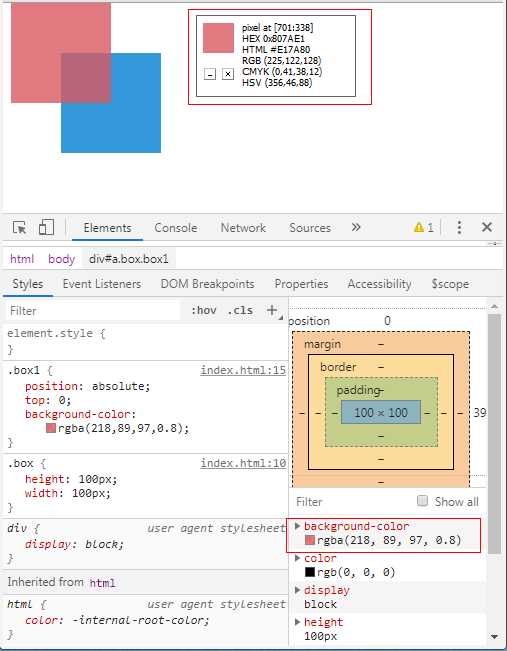The height and width of the screenshot is (651, 507).
Task: Open the DOM Breakpoints sub-tab
Action: pyautogui.click(x=207, y=284)
